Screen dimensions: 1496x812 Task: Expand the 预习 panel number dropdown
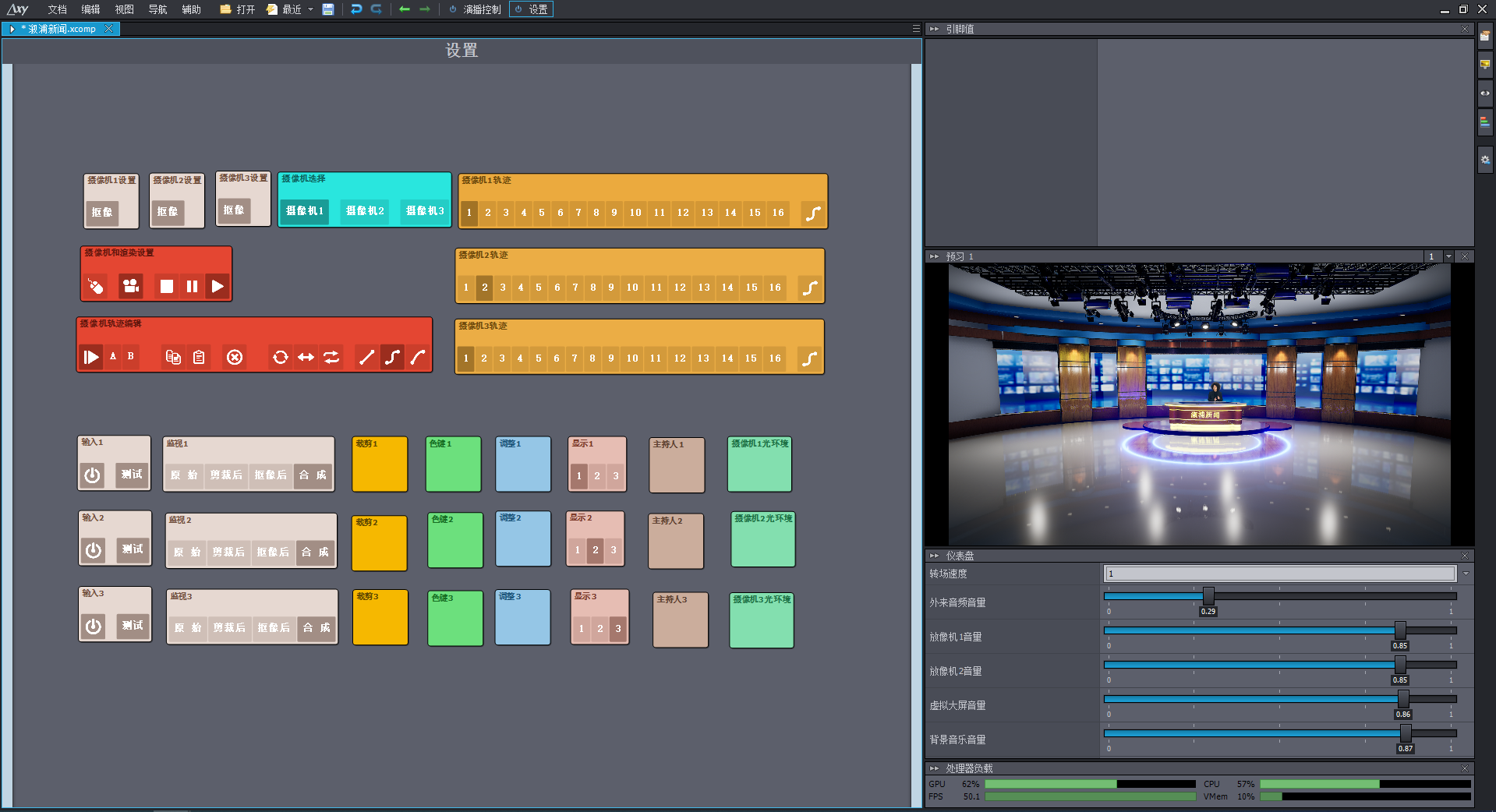pos(1448,256)
